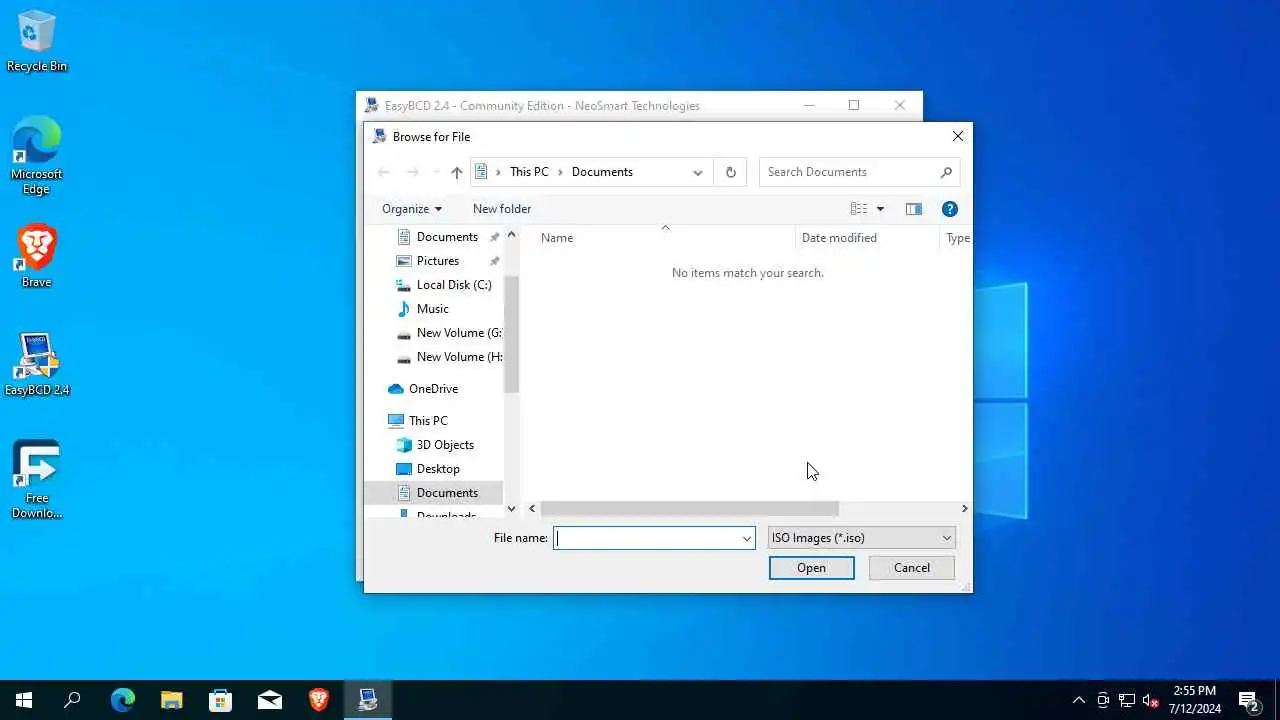The height and width of the screenshot is (720, 1280).
Task: Click the Up one level arrow
Action: pos(457,172)
